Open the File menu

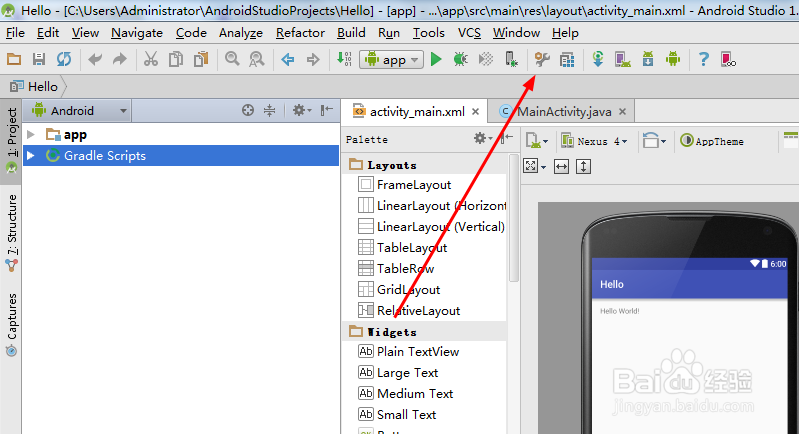pos(15,33)
